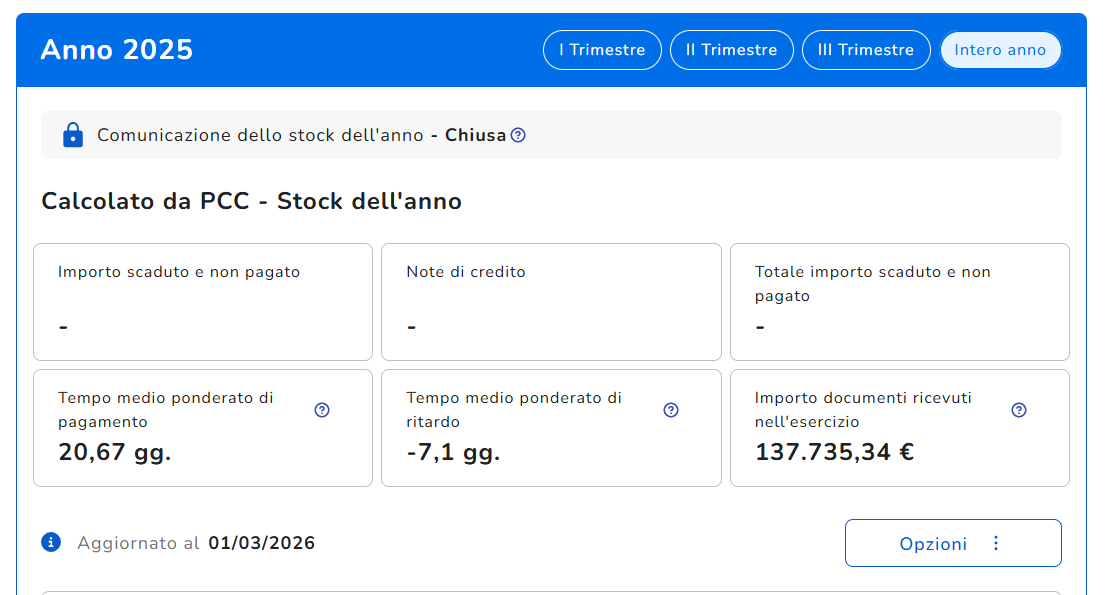Switch to II Trimestre

pos(731,50)
